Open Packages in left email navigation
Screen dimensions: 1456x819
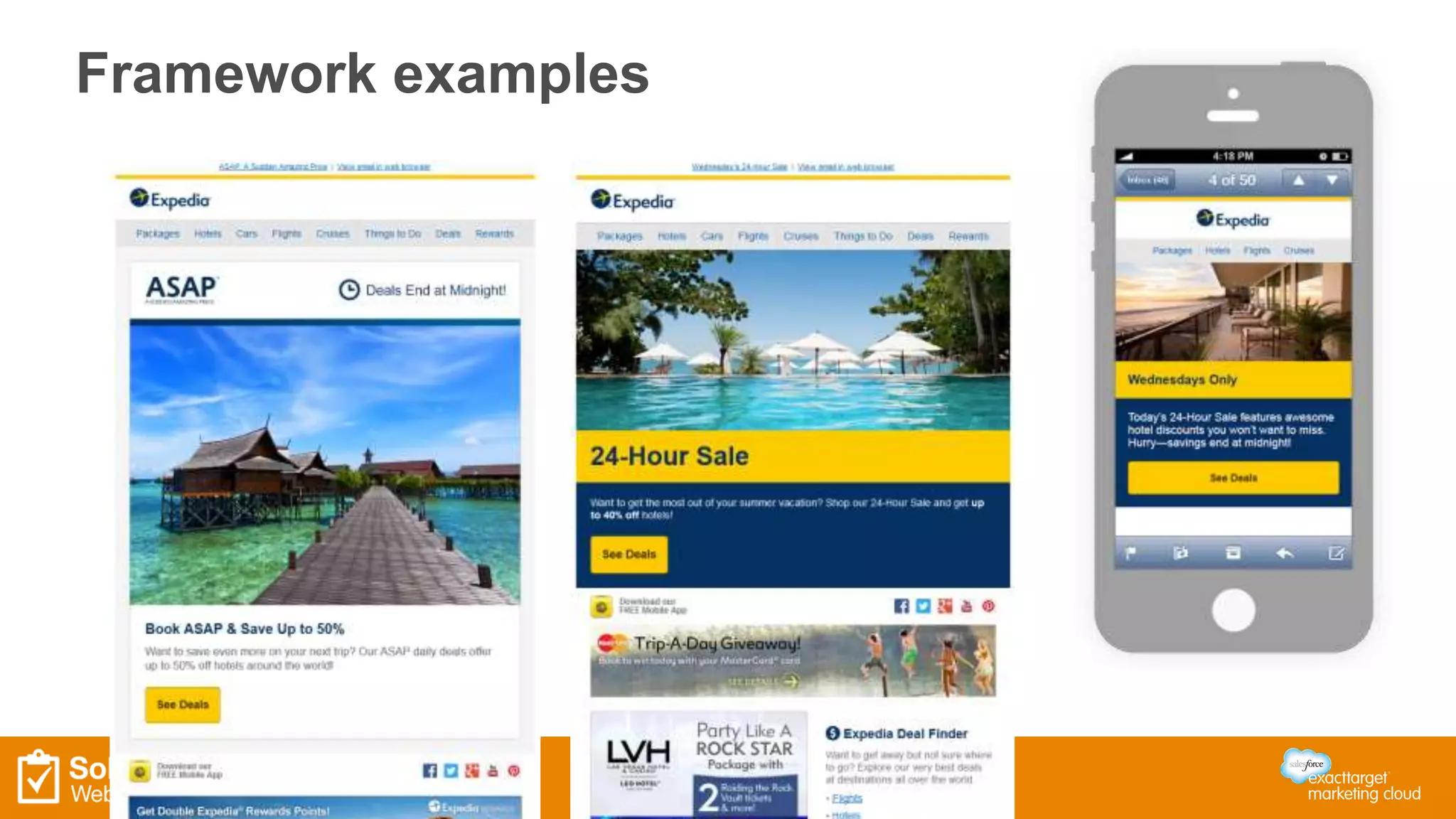coord(158,234)
